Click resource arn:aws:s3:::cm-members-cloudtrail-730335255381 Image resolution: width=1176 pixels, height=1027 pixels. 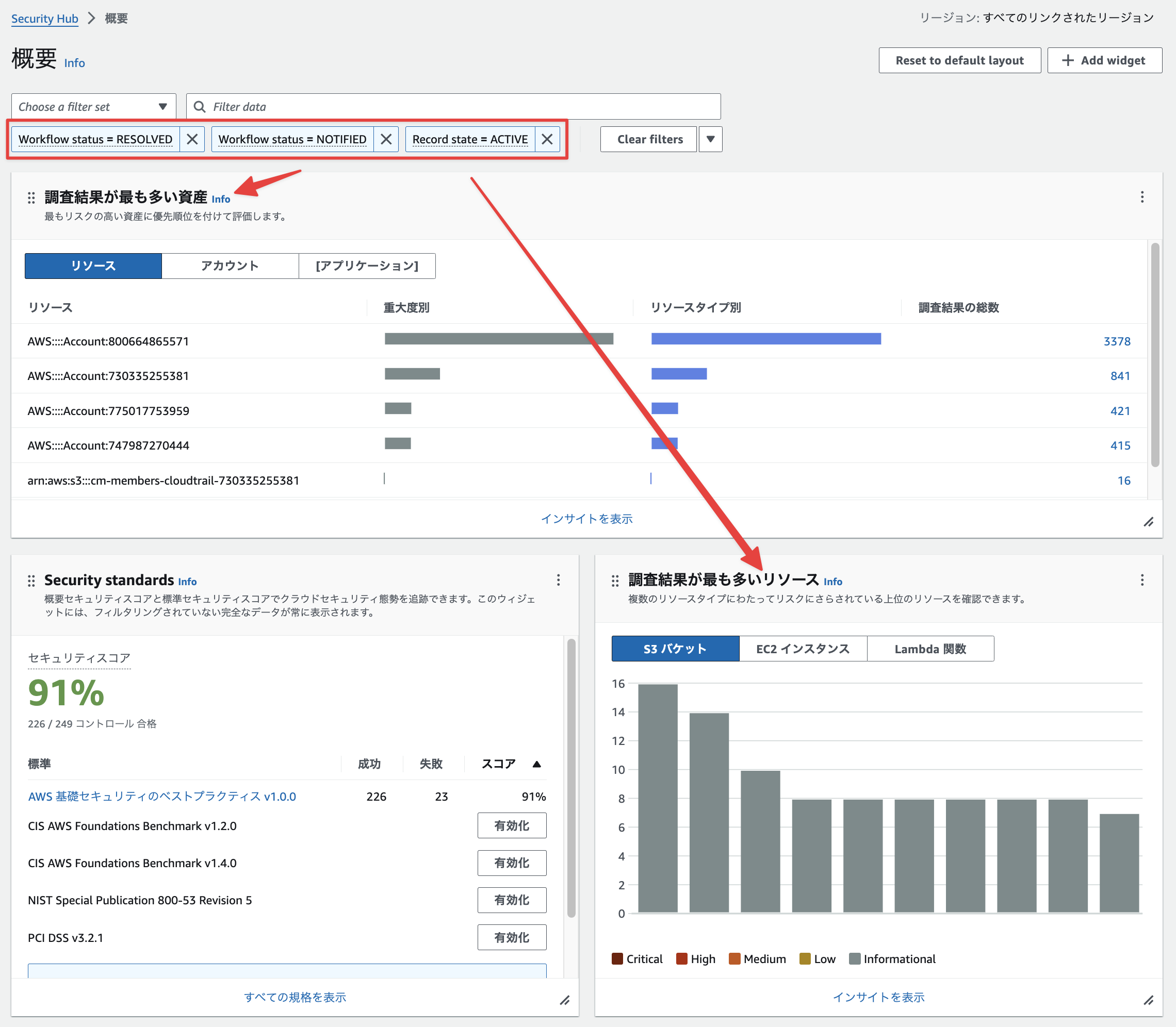click(x=164, y=481)
